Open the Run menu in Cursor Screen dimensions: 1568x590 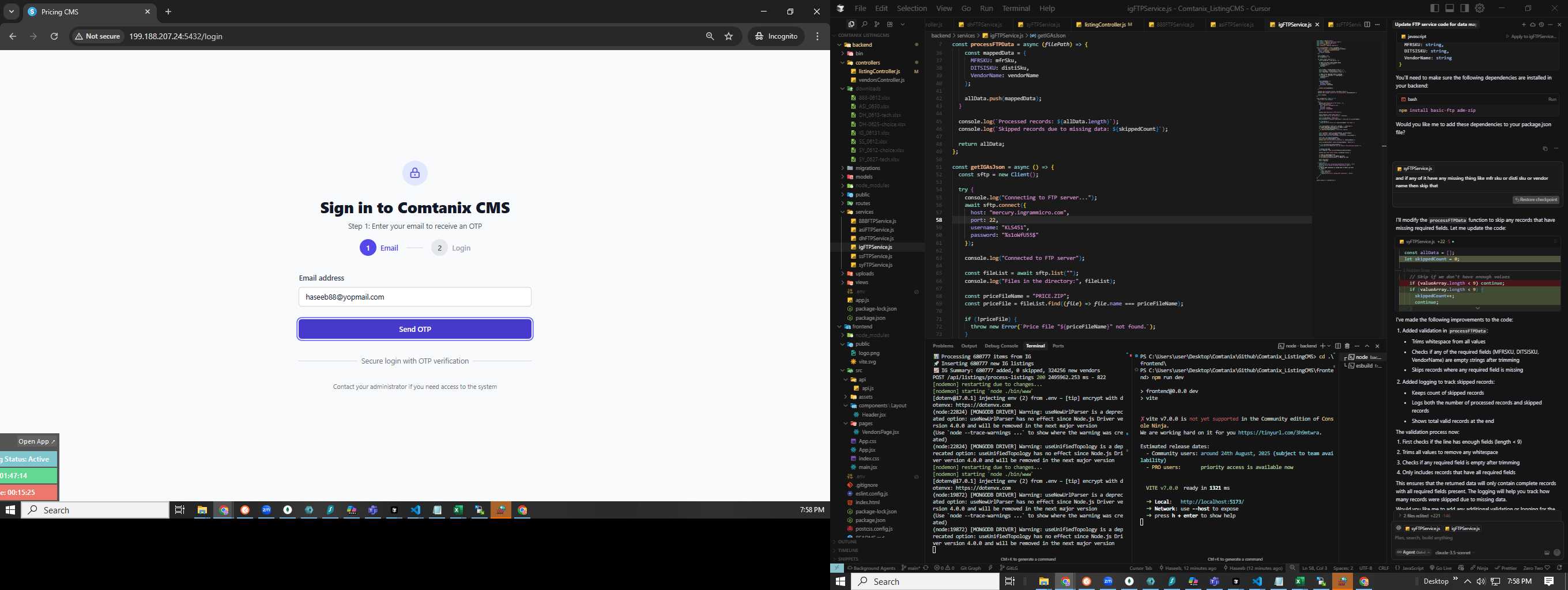986,9
